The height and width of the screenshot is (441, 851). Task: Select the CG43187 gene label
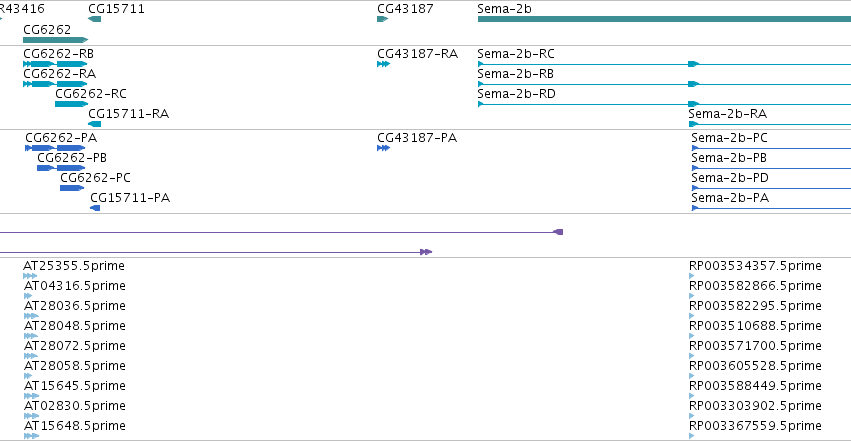(x=405, y=9)
